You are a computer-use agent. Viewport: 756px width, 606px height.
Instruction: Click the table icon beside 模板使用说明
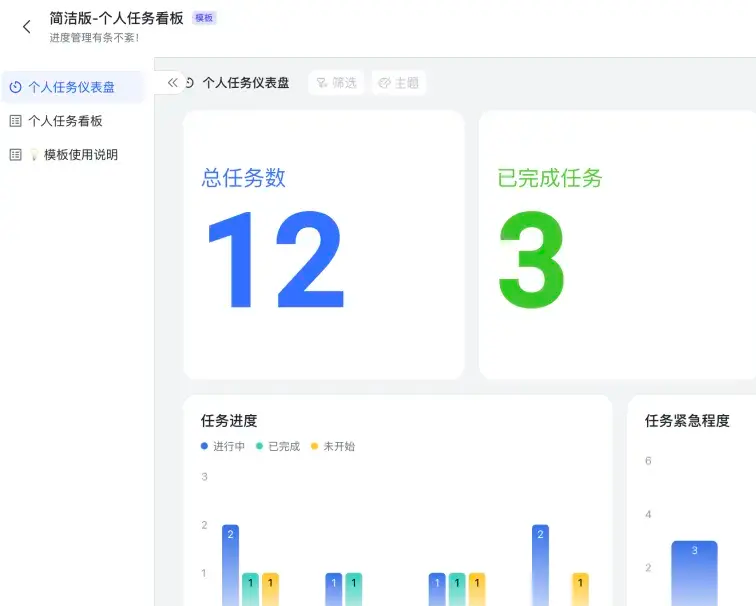click(15, 155)
